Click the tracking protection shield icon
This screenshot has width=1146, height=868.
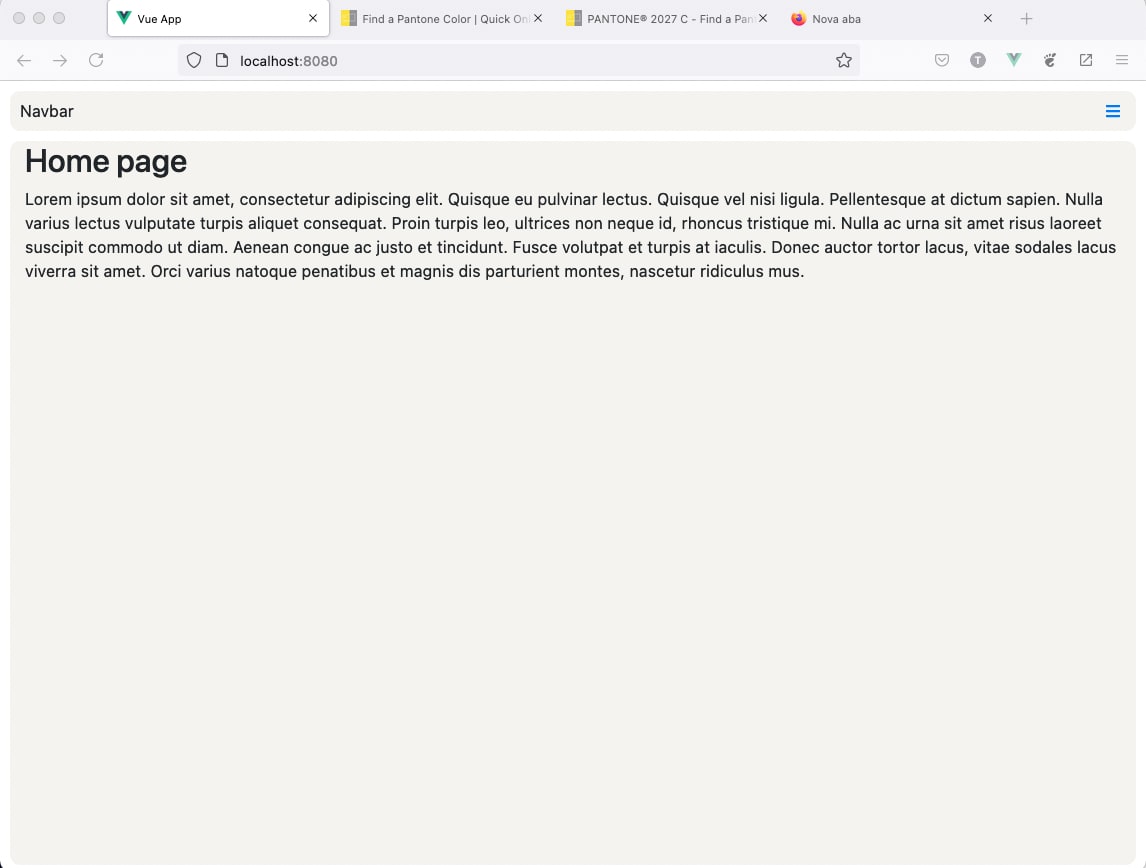coord(193,60)
